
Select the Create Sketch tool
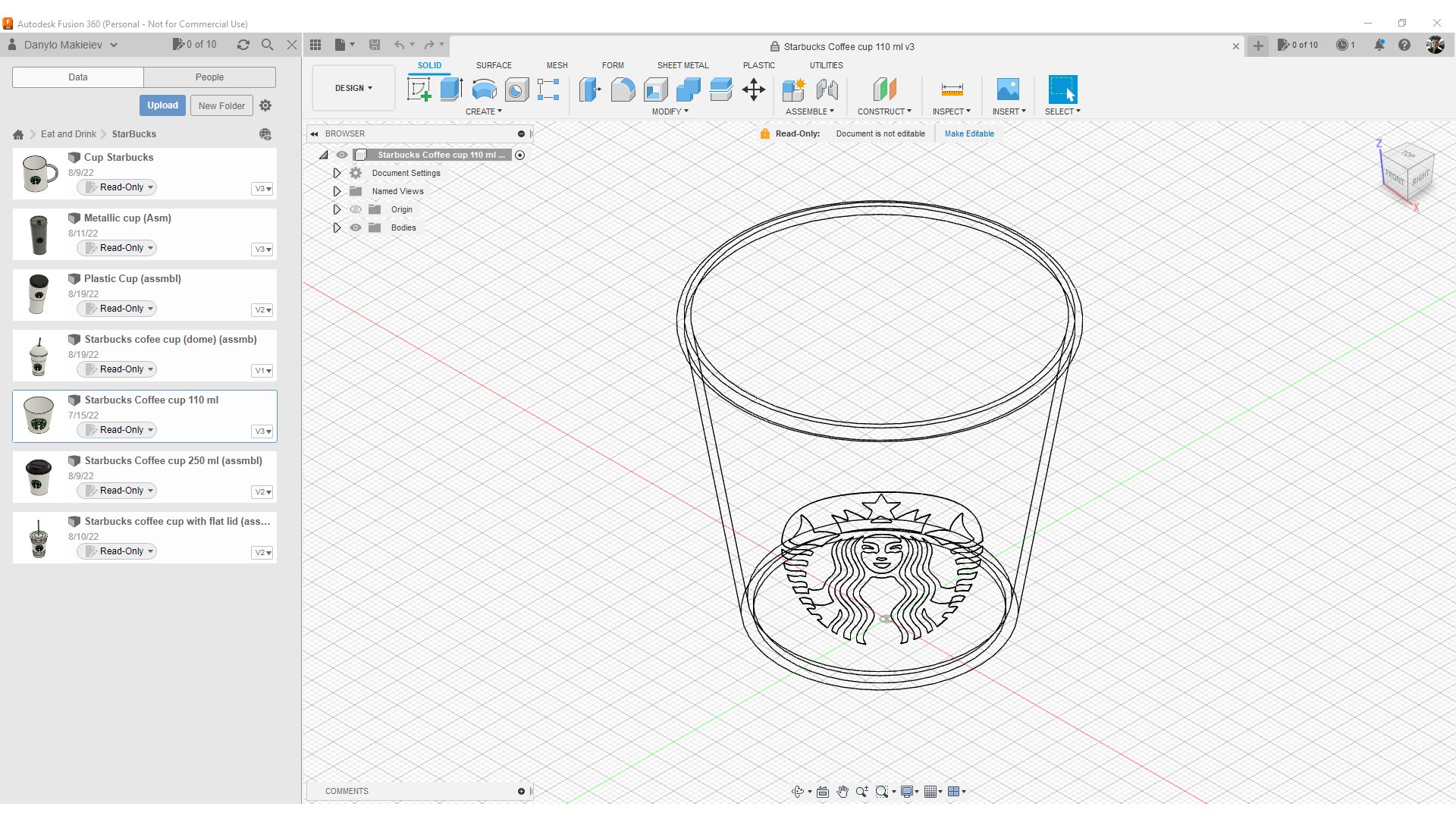coord(419,89)
